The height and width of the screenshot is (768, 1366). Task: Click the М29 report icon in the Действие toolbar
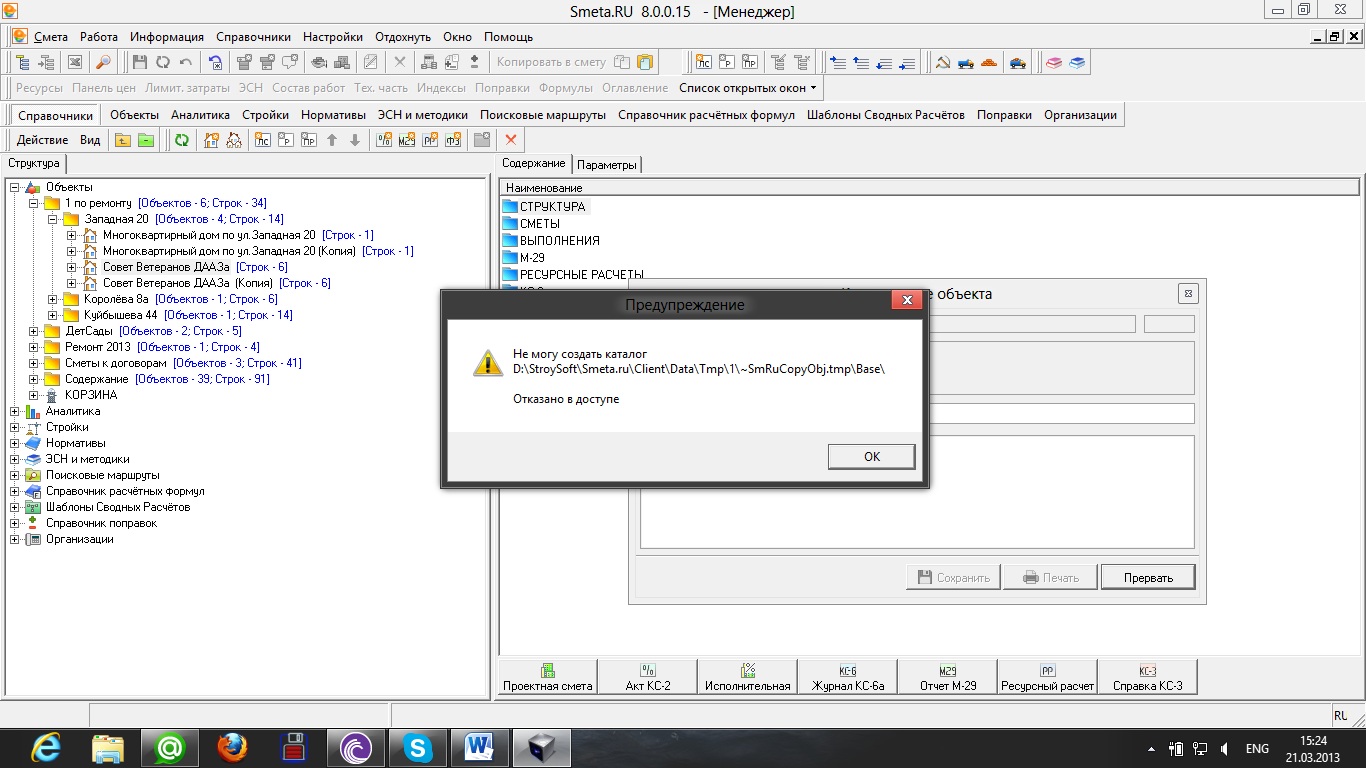coord(407,141)
